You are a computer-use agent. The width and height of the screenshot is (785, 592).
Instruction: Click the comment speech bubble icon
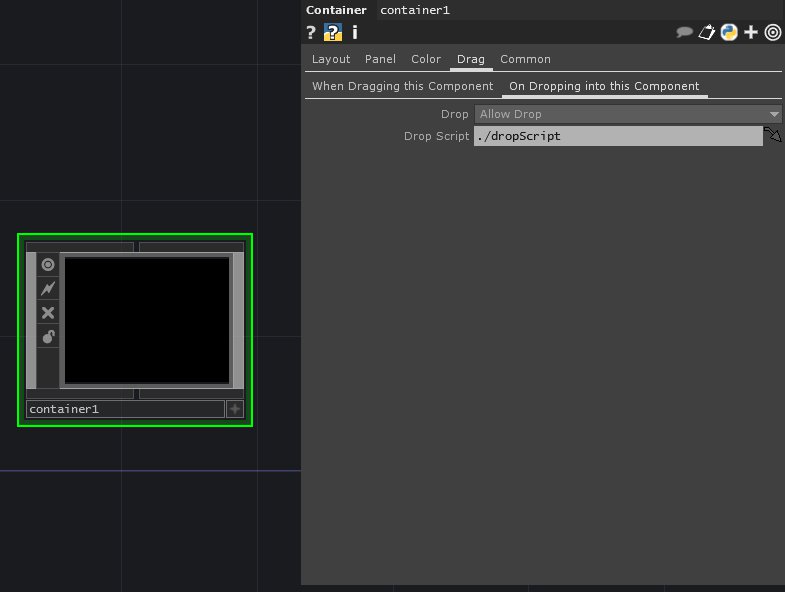(x=685, y=32)
